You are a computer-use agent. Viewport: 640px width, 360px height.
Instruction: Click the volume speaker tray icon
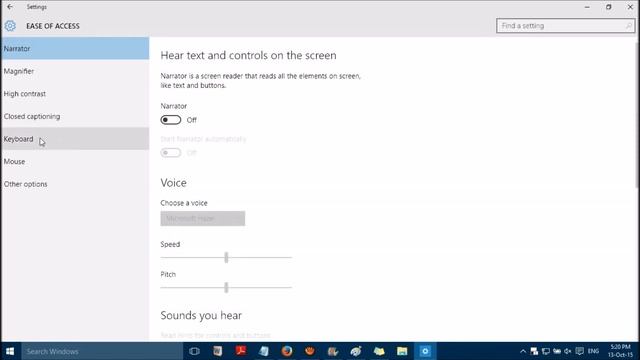pos(568,351)
